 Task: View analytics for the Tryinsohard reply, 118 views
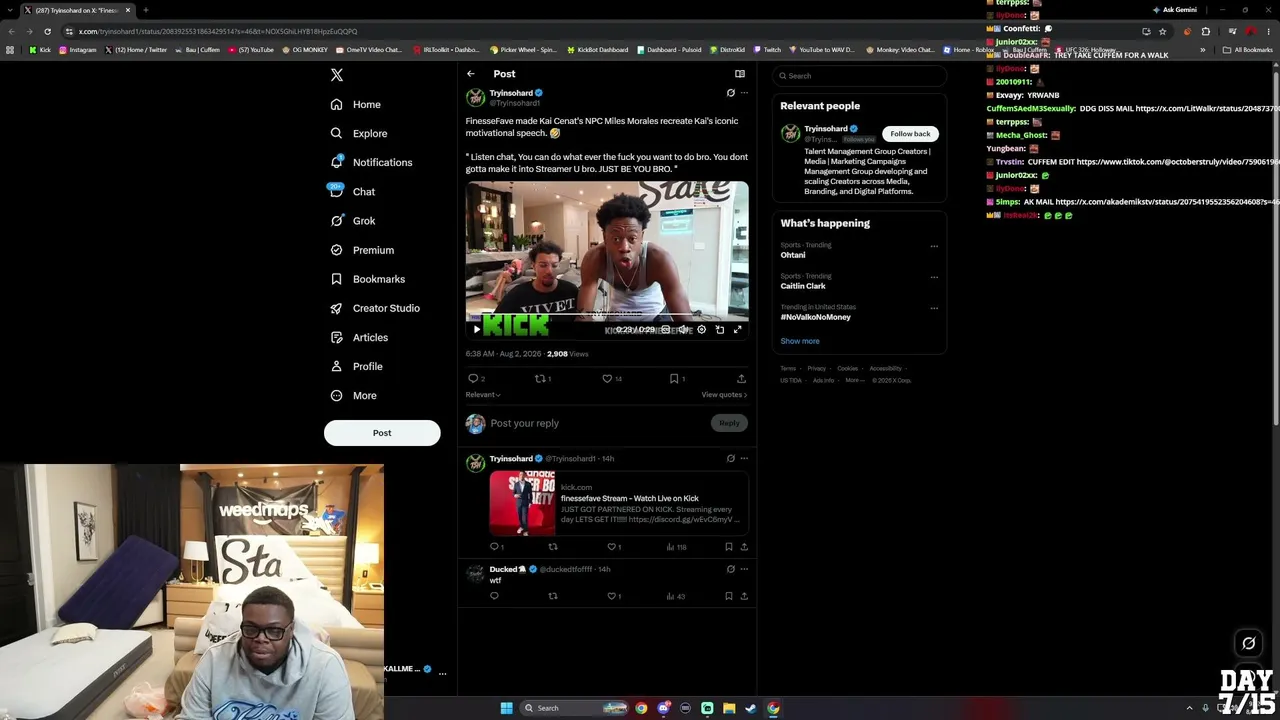pos(676,547)
